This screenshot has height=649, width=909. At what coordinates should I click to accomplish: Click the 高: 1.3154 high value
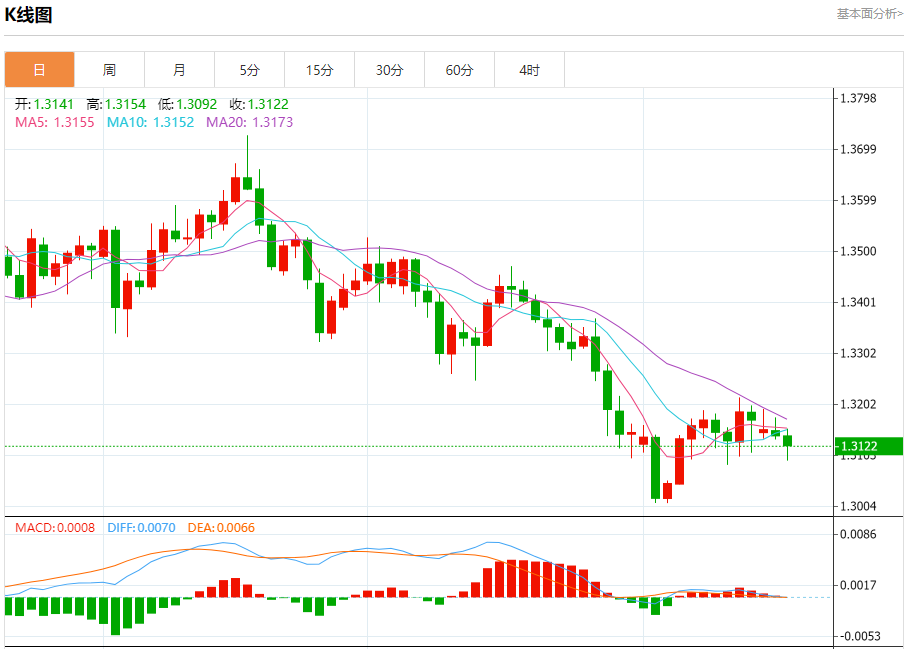pos(116,104)
